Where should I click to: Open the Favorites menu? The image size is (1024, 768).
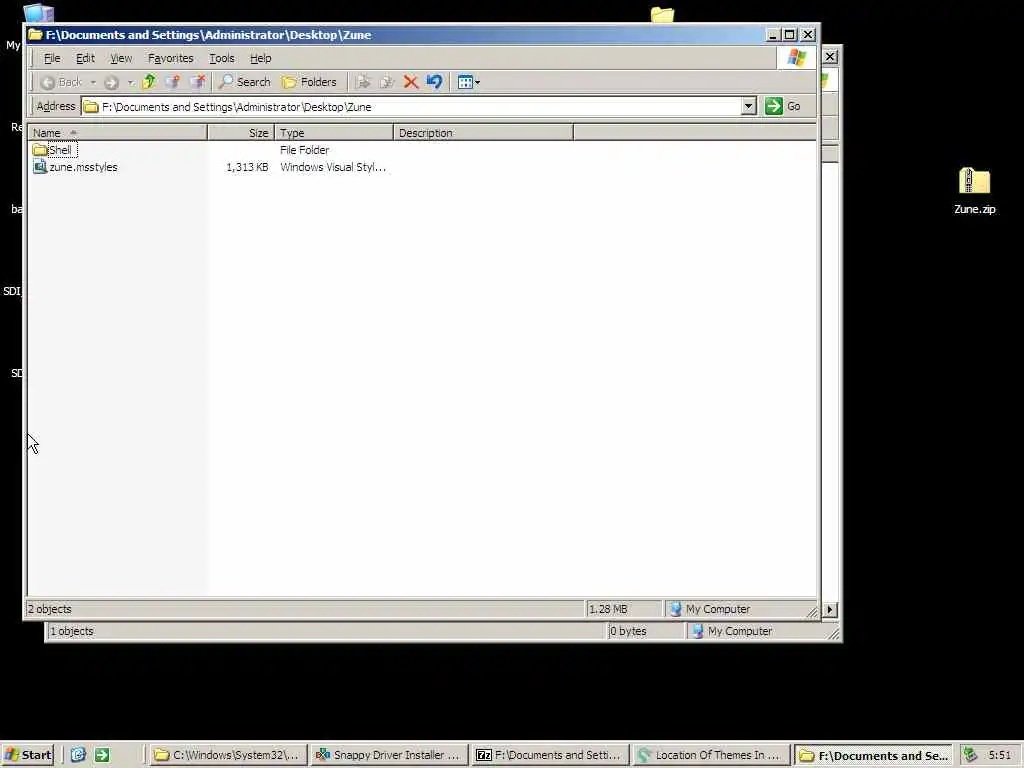pyautogui.click(x=170, y=58)
